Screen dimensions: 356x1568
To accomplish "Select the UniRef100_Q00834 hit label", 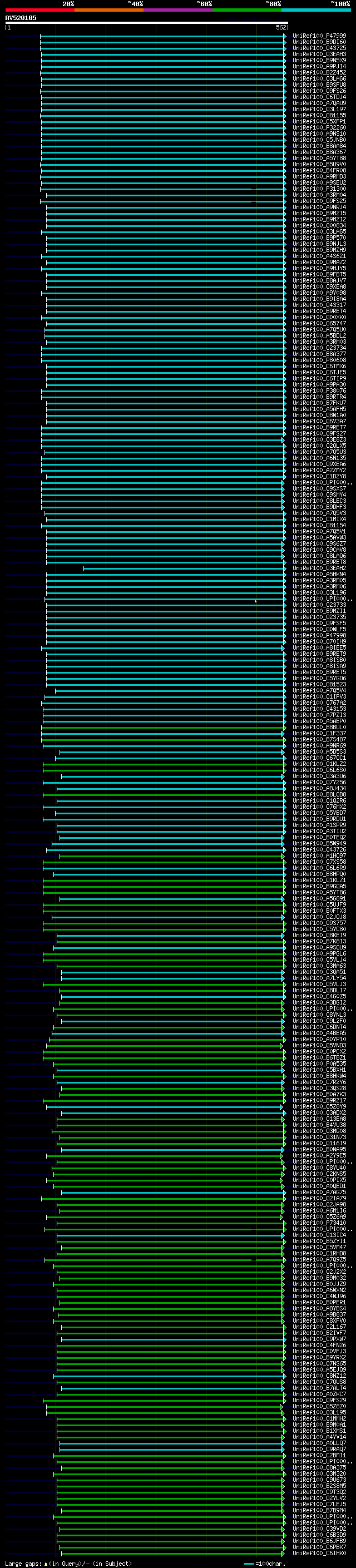I will click(319, 225).
